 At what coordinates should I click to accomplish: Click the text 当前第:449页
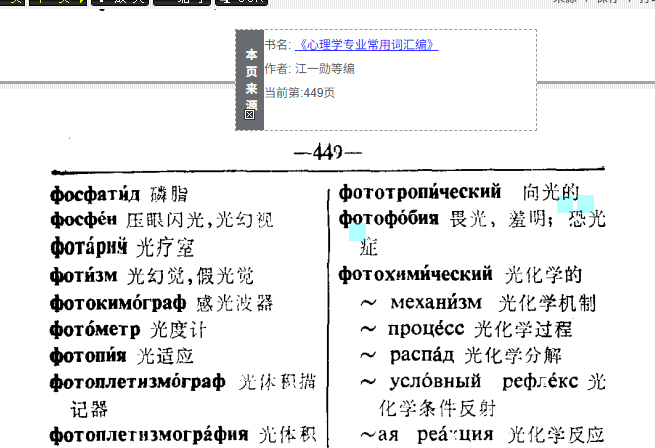pyautogui.click(x=300, y=92)
